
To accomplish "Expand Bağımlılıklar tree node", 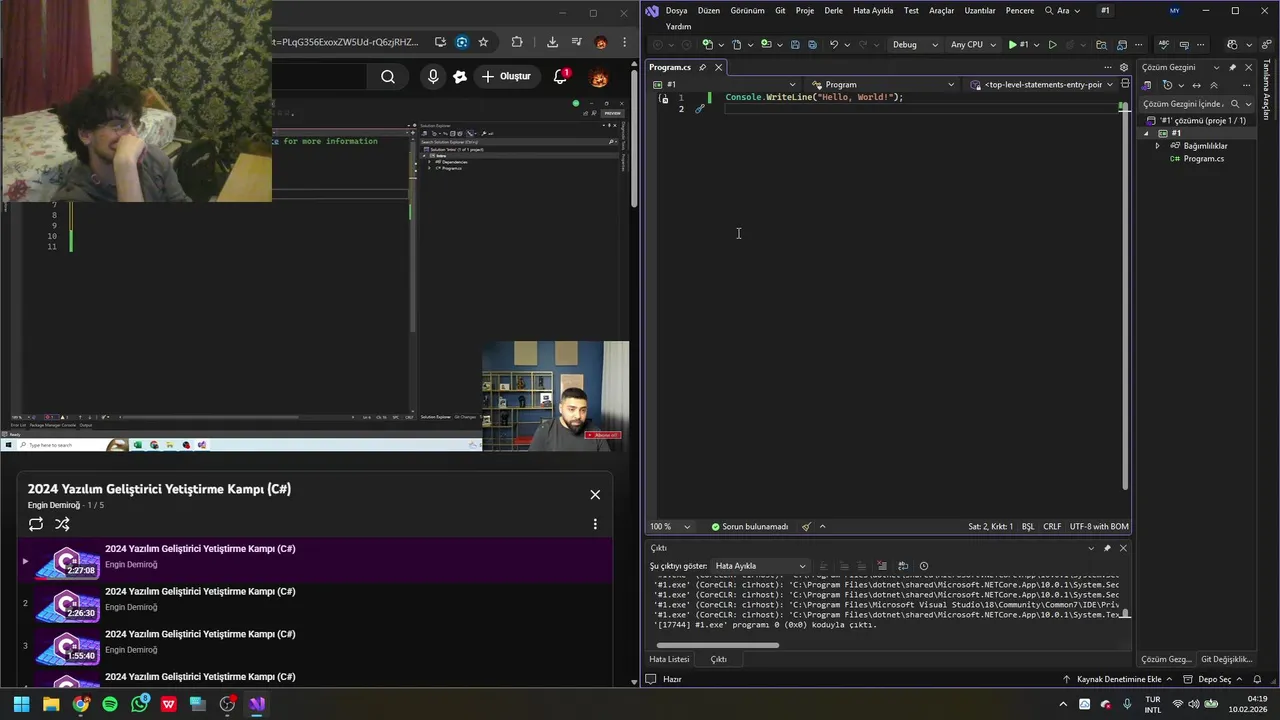I will point(1158,146).
